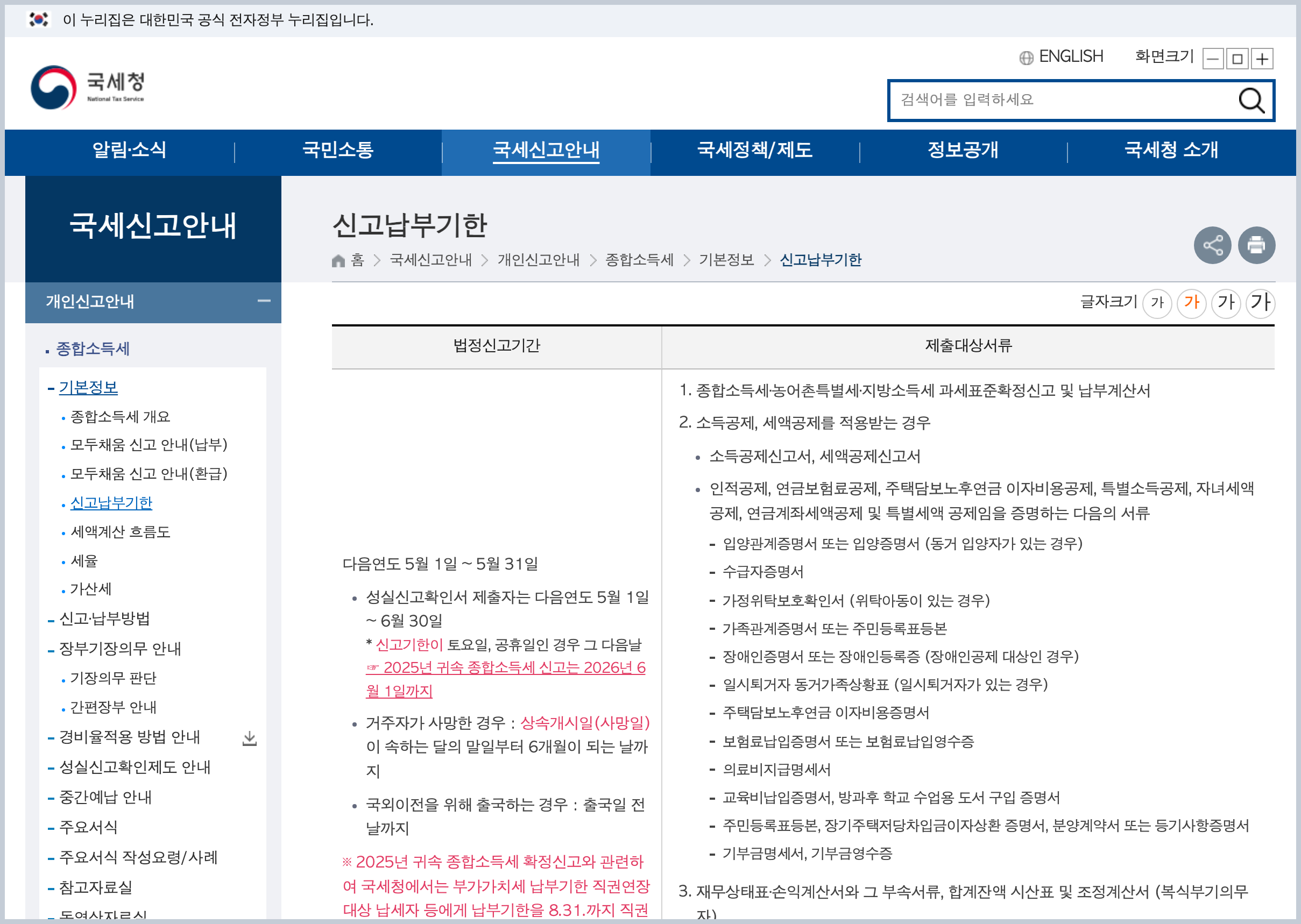Screen dimensions: 1301x924
Task: Open the 국세정책/제도 main menu
Action: (754, 150)
